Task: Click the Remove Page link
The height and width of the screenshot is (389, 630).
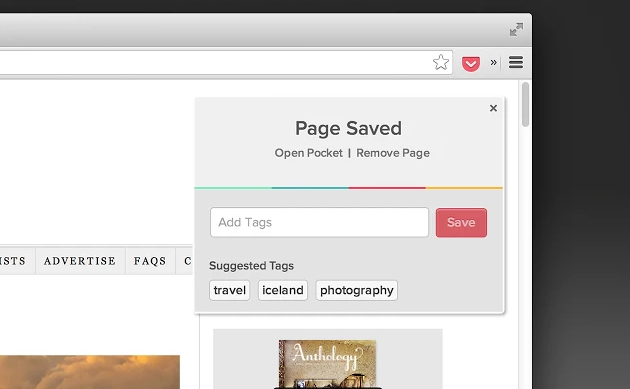Action: click(x=393, y=153)
